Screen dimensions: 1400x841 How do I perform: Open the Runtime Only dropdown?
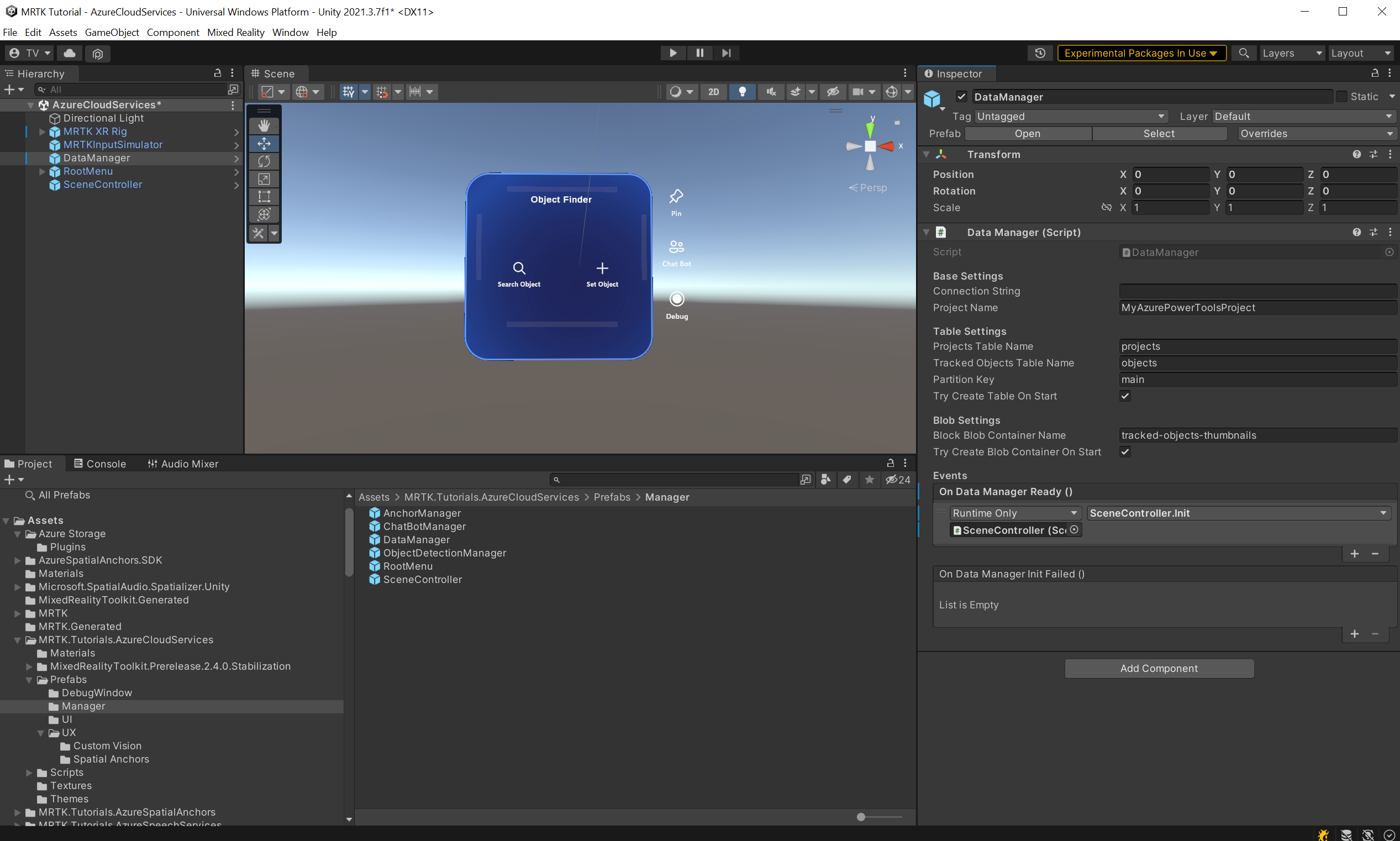click(1015, 513)
